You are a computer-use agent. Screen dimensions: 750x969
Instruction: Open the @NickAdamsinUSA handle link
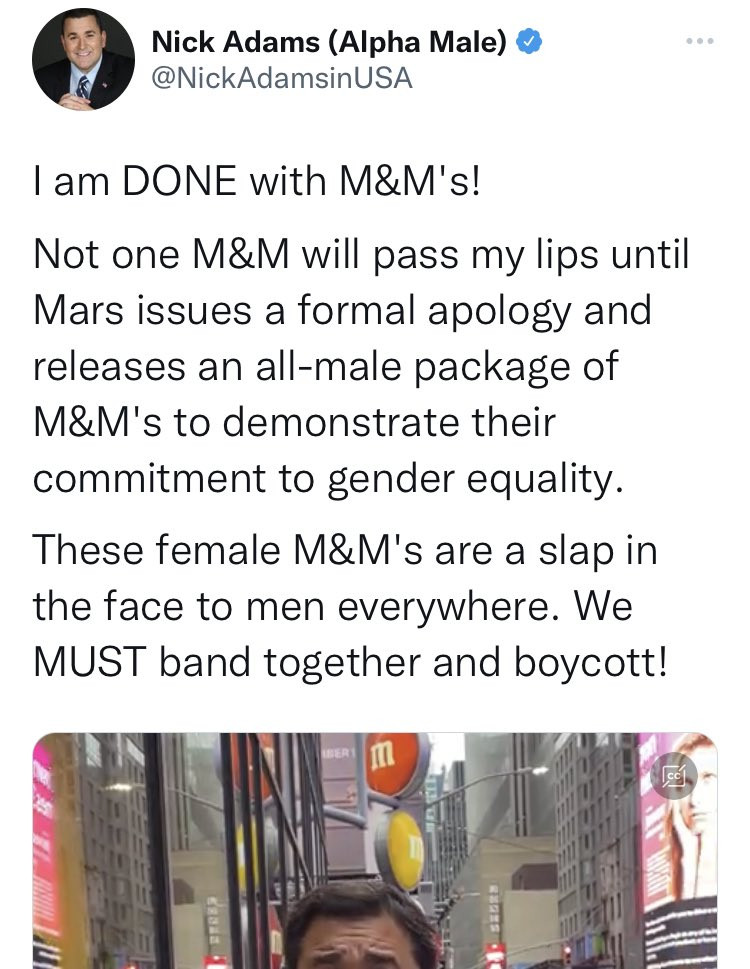point(282,78)
